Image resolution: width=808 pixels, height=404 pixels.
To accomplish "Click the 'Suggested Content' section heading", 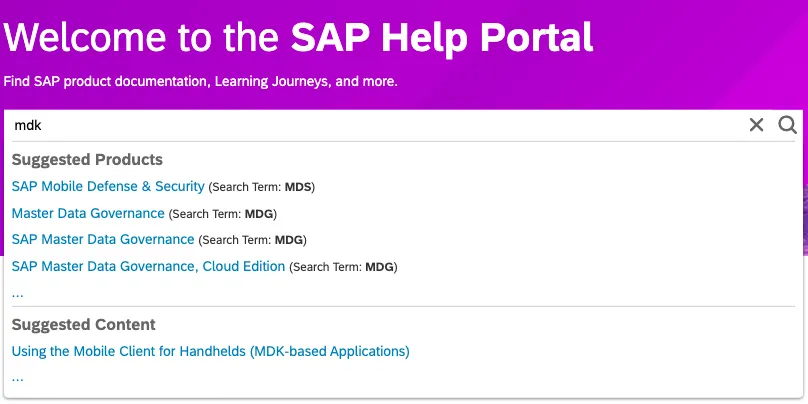I will pos(83,325).
